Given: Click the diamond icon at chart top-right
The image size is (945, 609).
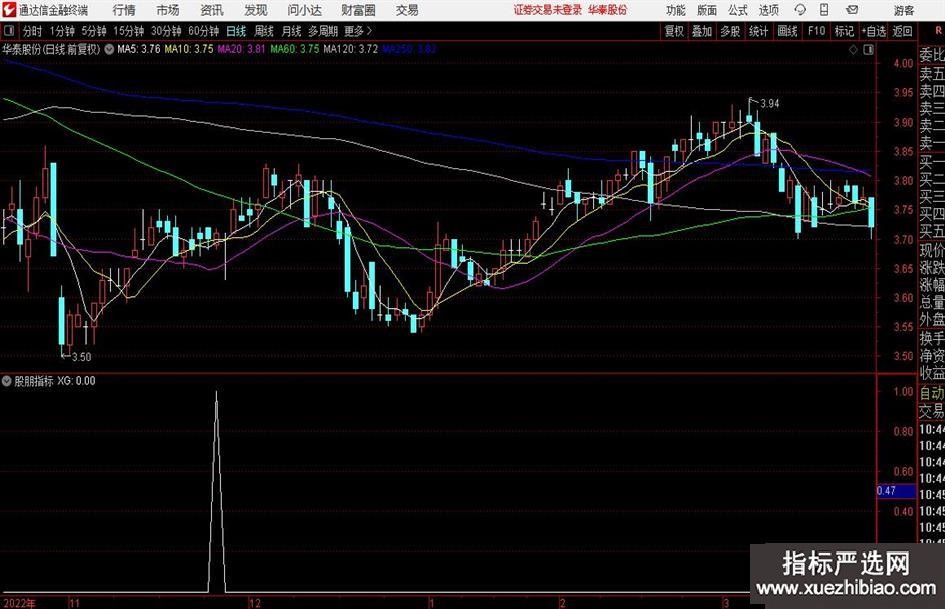Looking at the screenshot, I should (853, 50).
